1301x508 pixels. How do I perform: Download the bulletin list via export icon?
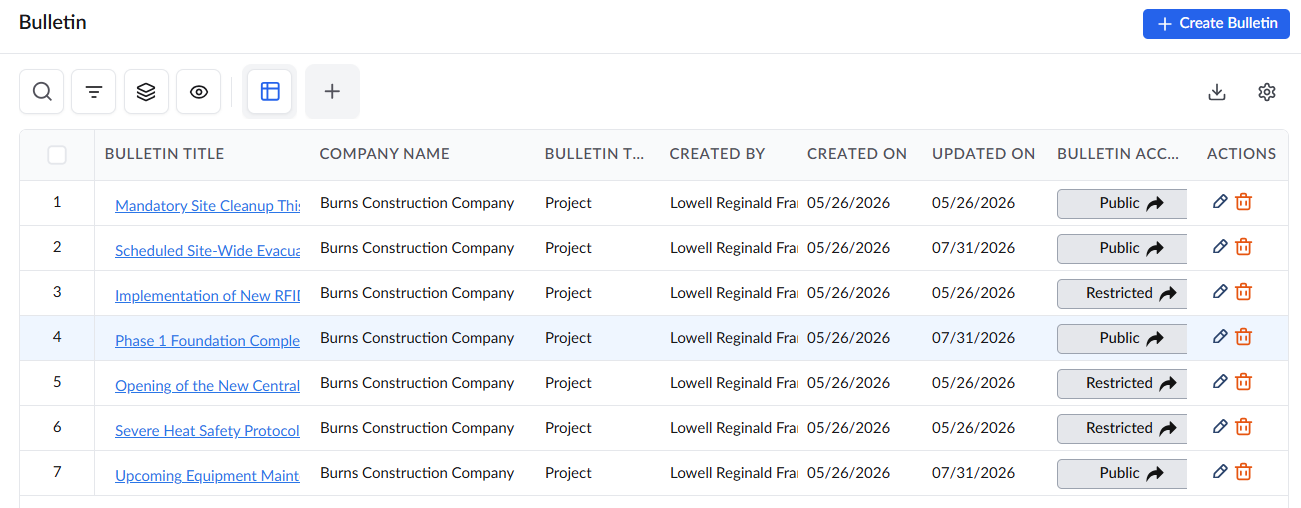1217,92
